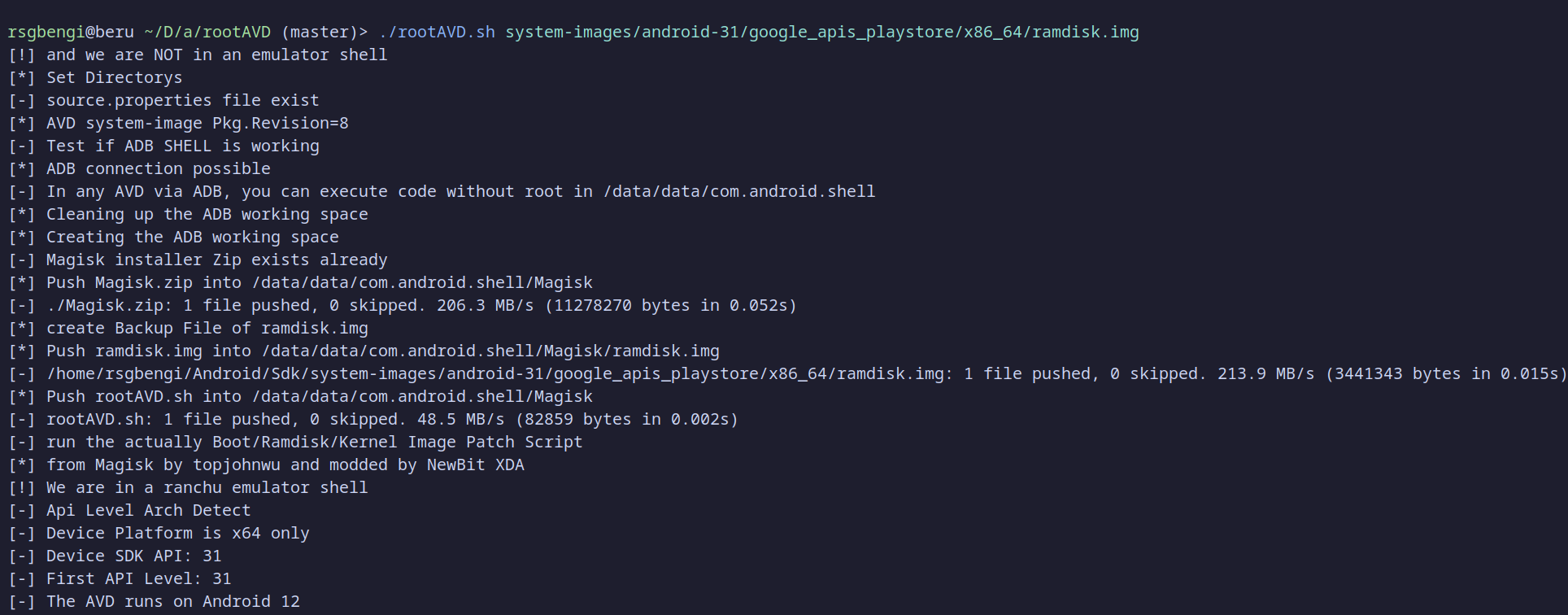
Task: Click the "from Magisk by topjohnwu" line
Action: pyautogui.click(x=285, y=465)
